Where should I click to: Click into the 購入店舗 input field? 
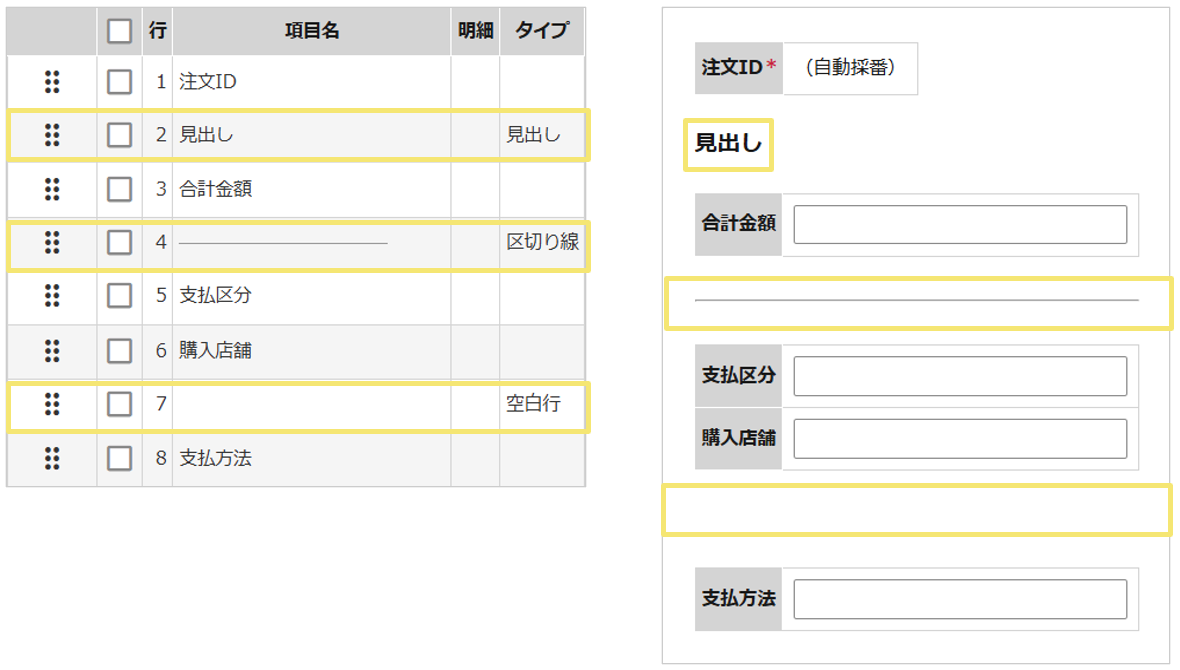[960, 439]
